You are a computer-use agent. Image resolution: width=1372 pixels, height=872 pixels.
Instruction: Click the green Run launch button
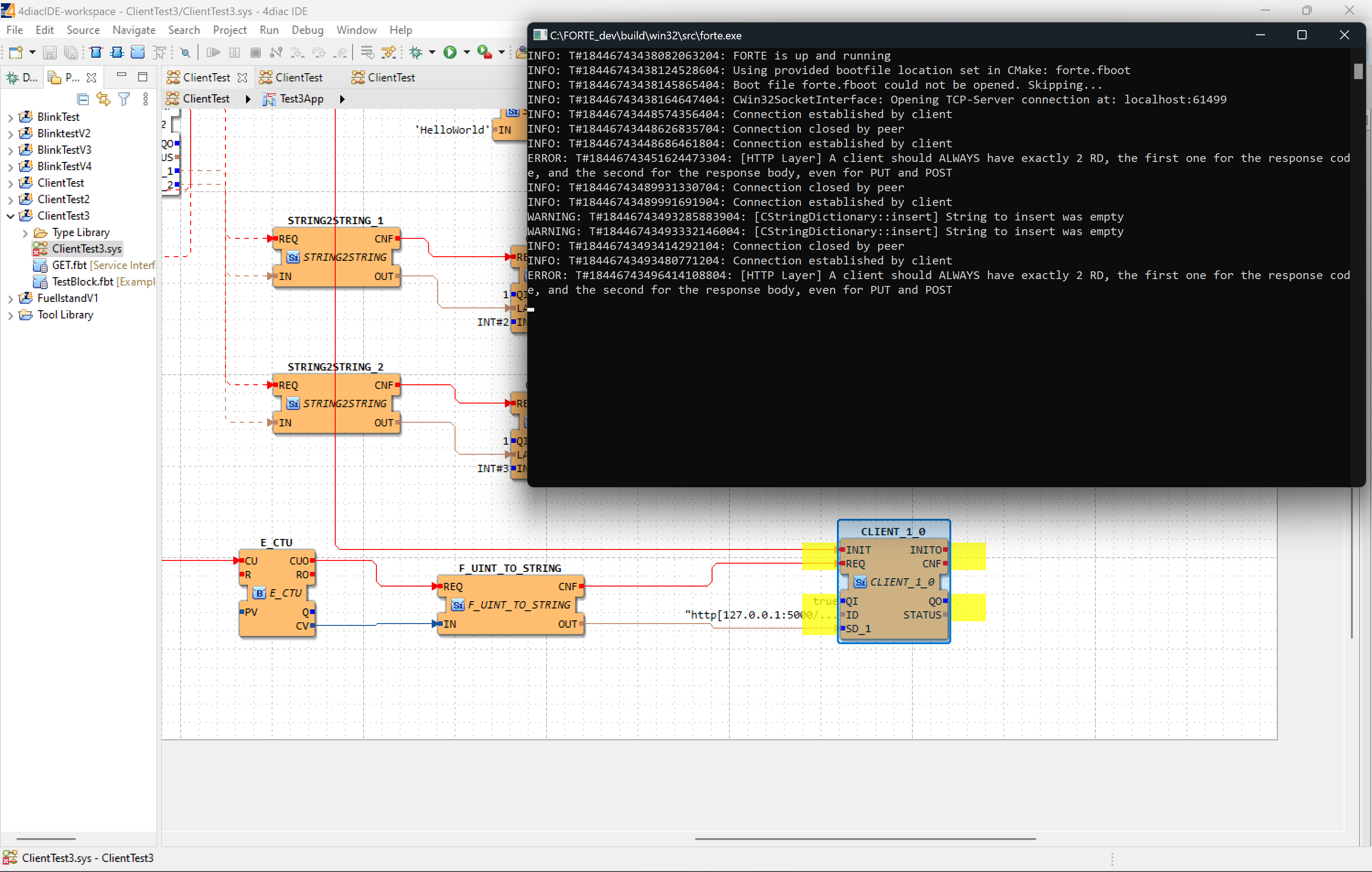click(450, 53)
